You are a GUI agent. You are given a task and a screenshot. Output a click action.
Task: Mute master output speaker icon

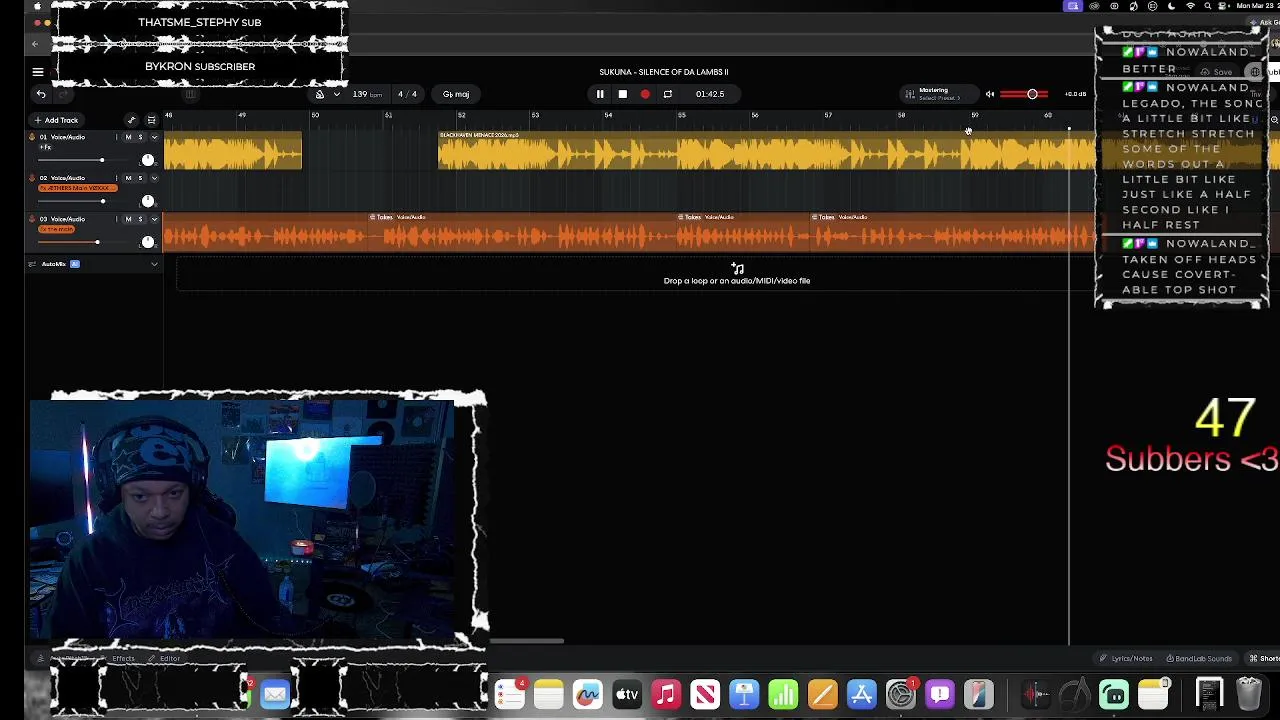tap(990, 94)
